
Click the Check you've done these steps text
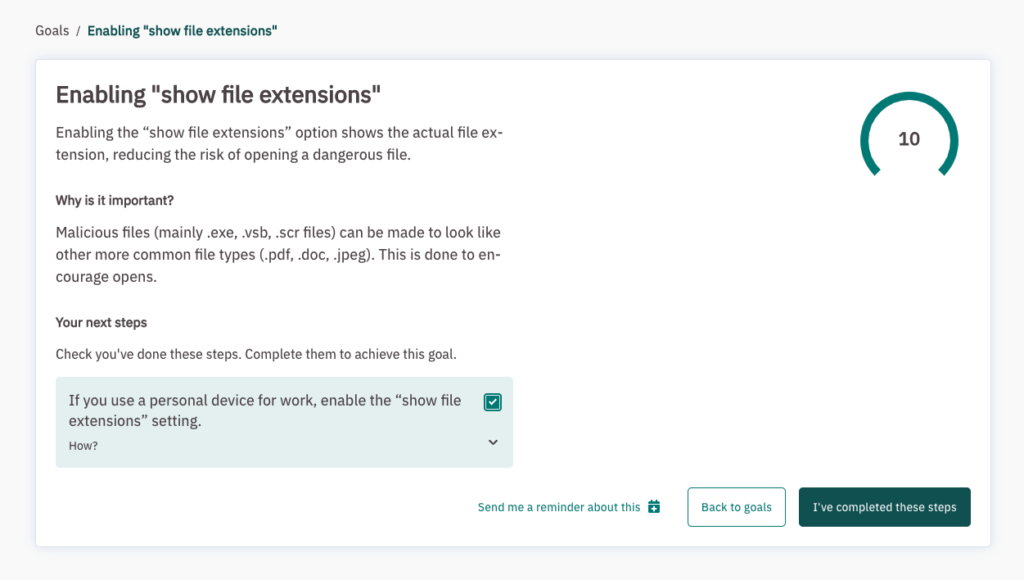point(256,354)
